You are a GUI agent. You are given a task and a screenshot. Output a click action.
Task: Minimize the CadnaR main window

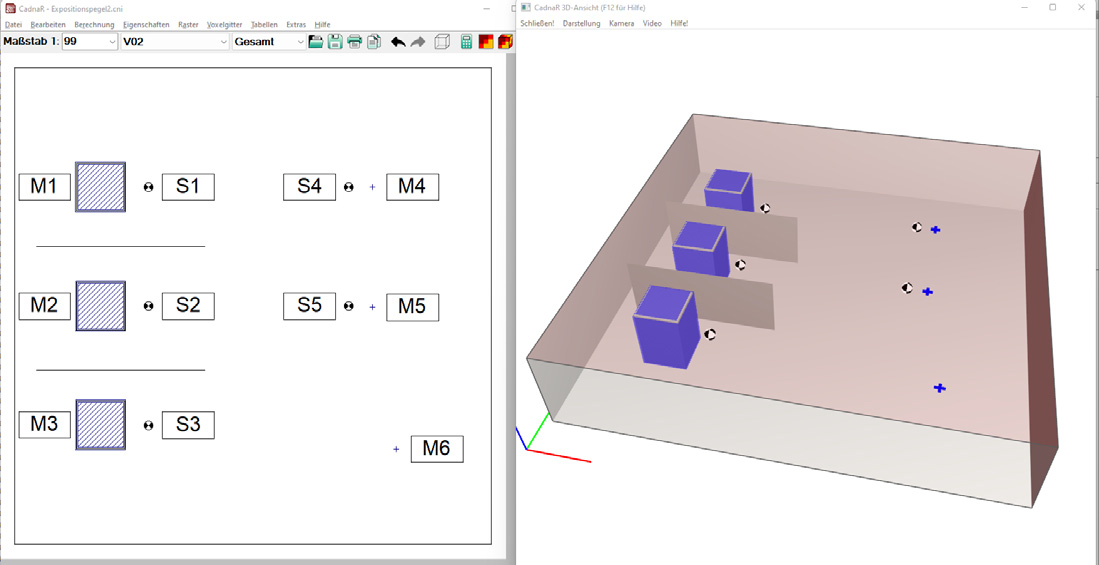click(x=487, y=7)
